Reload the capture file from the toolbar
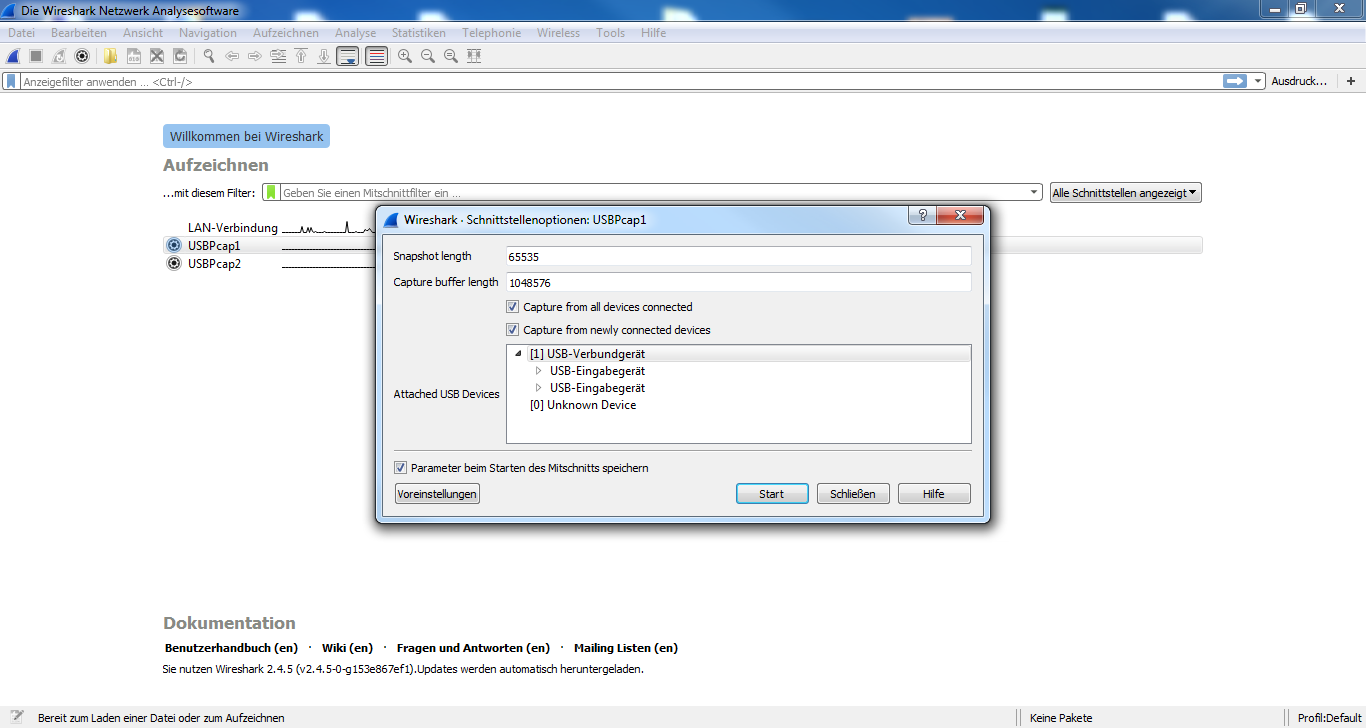 pyautogui.click(x=180, y=57)
